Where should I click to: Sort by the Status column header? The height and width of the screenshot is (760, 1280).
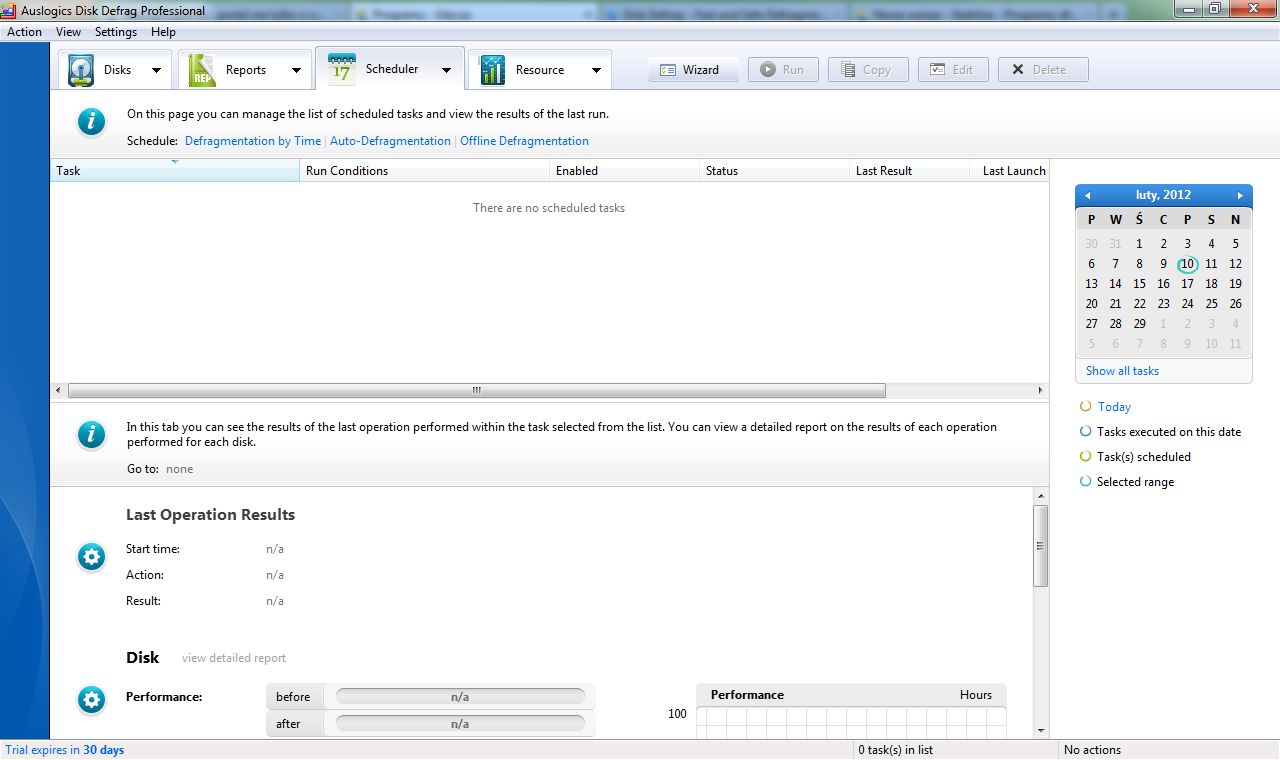pos(775,171)
